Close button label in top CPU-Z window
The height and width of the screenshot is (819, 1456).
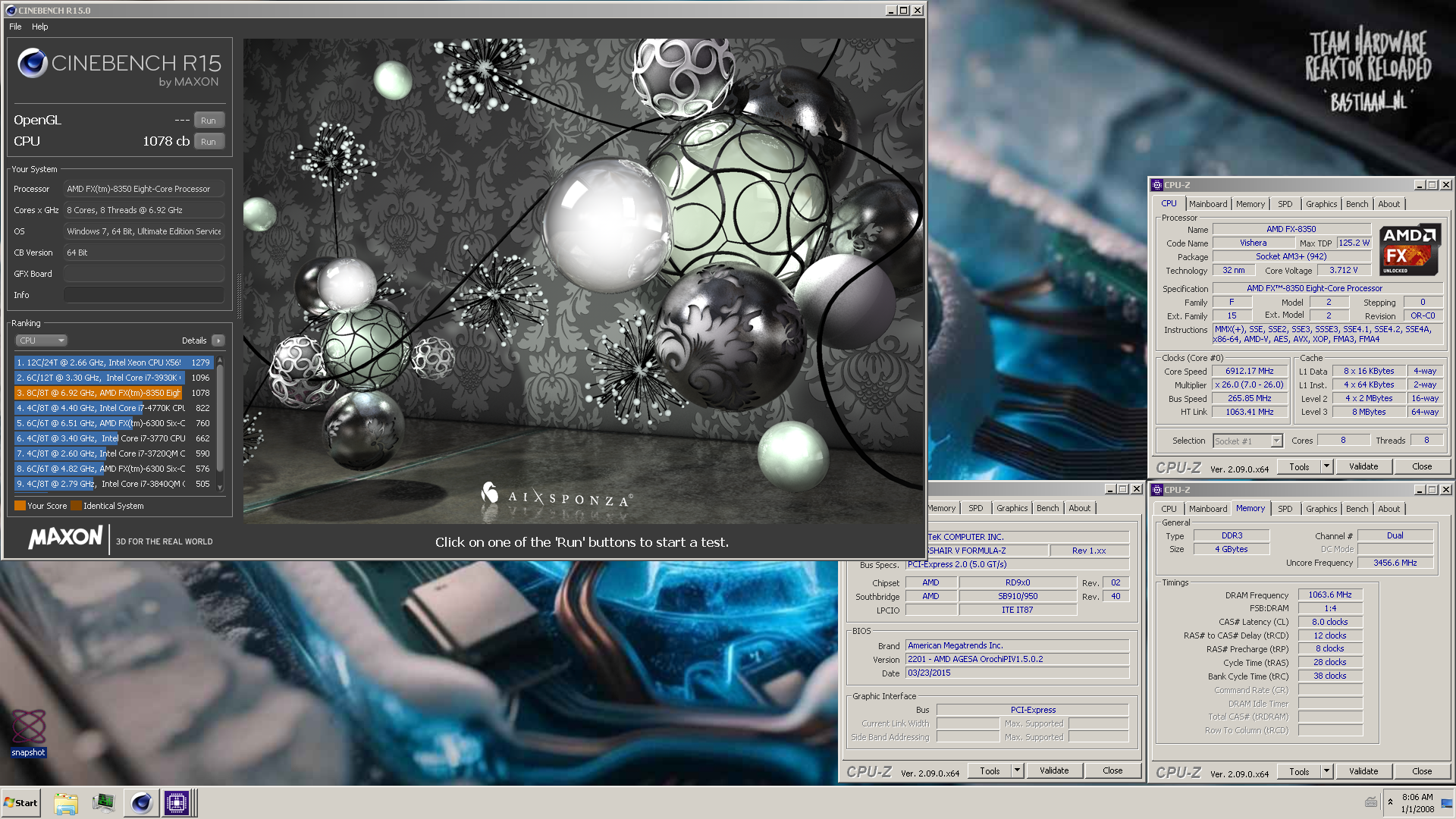[1422, 467]
